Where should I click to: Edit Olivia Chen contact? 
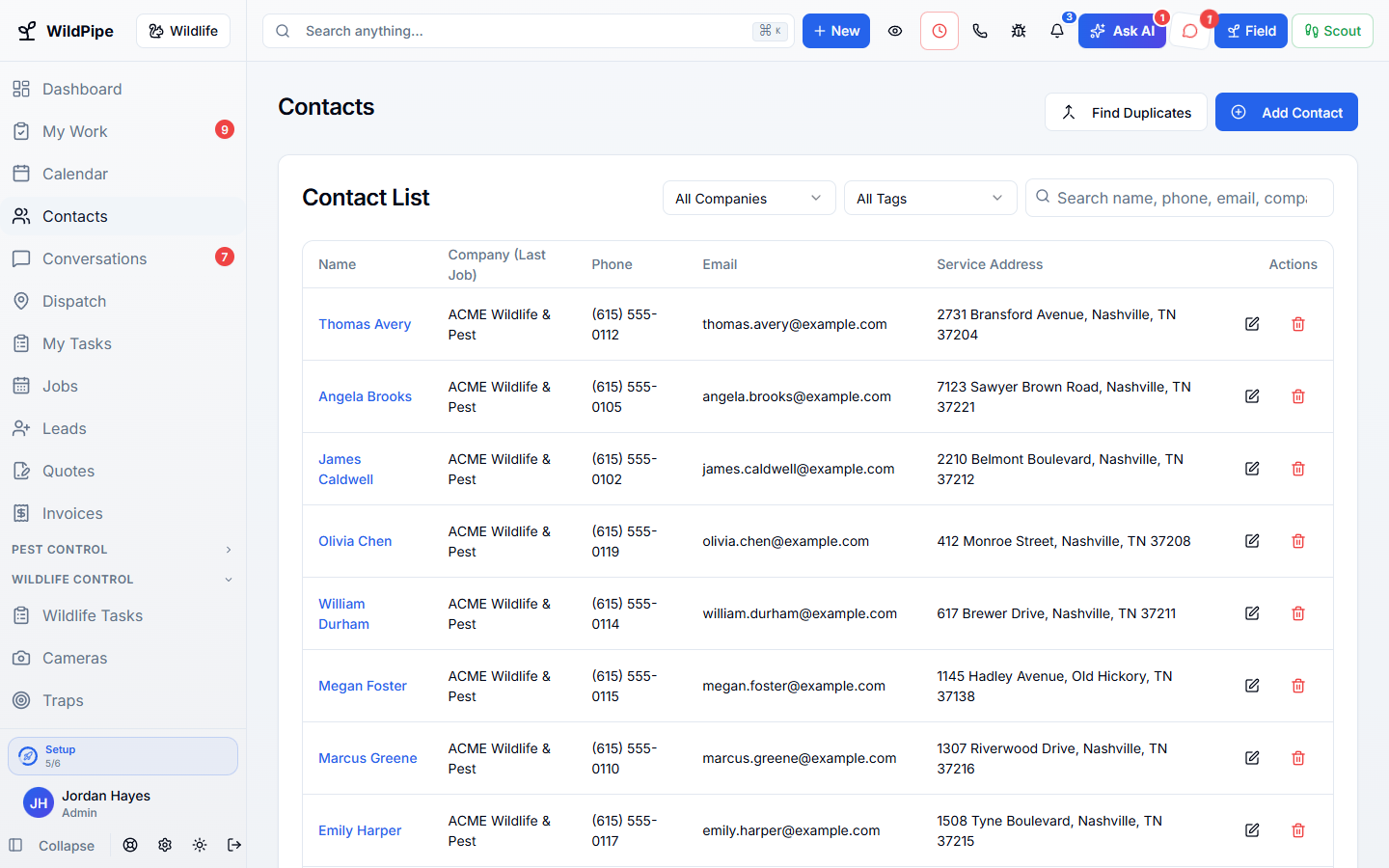tap(1252, 541)
